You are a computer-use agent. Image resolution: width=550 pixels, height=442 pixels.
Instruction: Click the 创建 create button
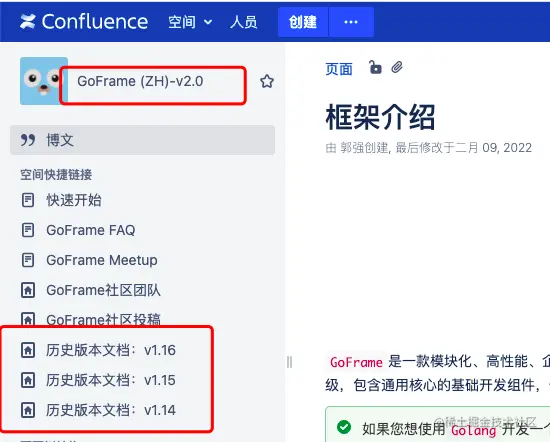pyautogui.click(x=303, y=22)
